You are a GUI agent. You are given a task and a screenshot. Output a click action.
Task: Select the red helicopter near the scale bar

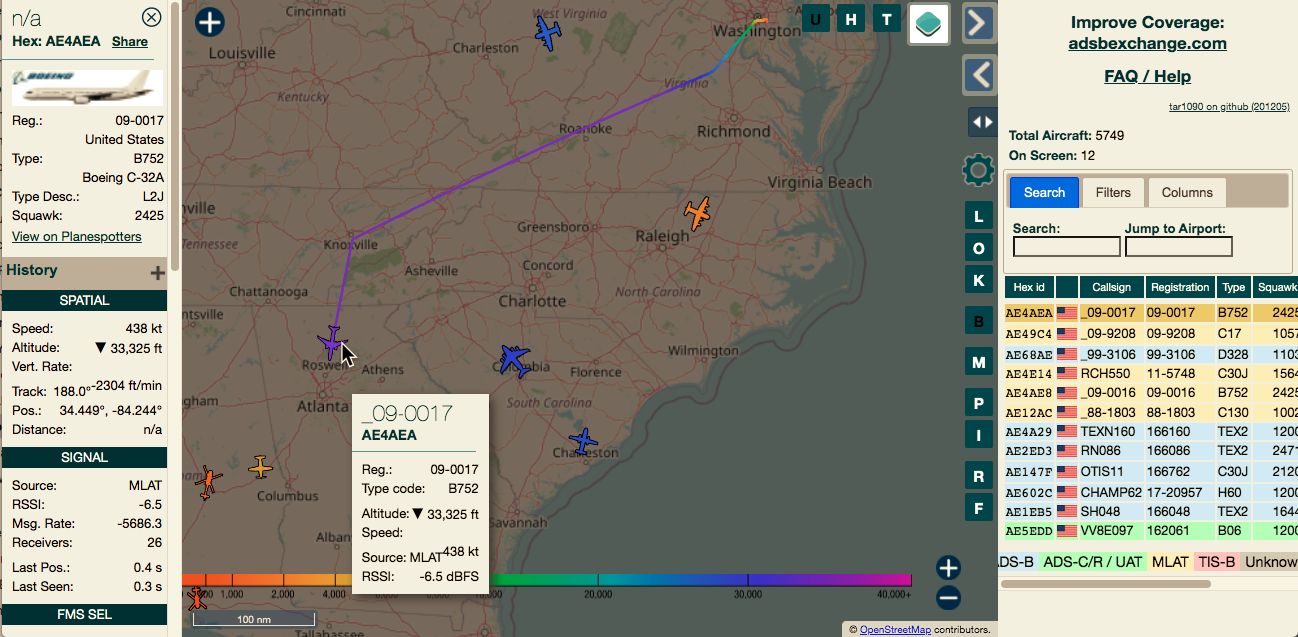[197, 599]
